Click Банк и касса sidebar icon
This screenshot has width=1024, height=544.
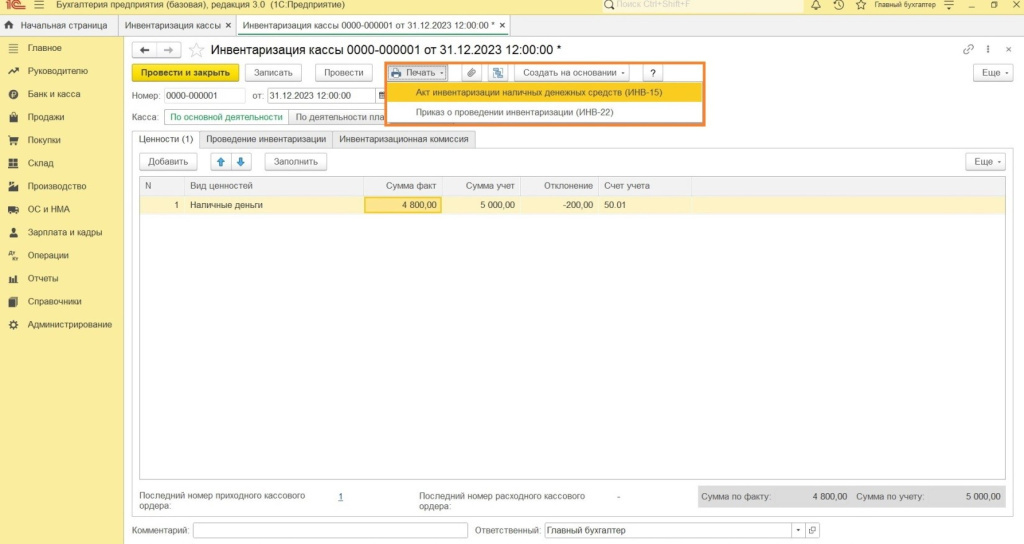click(x=13, y=94)
